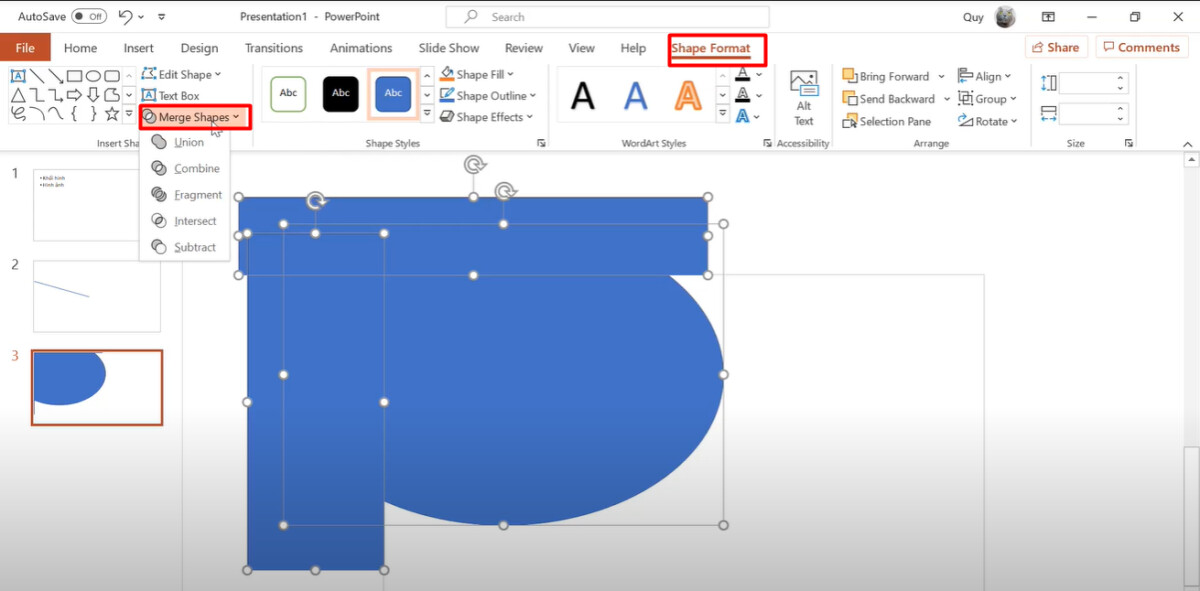1200x591 pixels.
Task: Insert a Text Box from ribbon
Action: [x=171, y=96]
